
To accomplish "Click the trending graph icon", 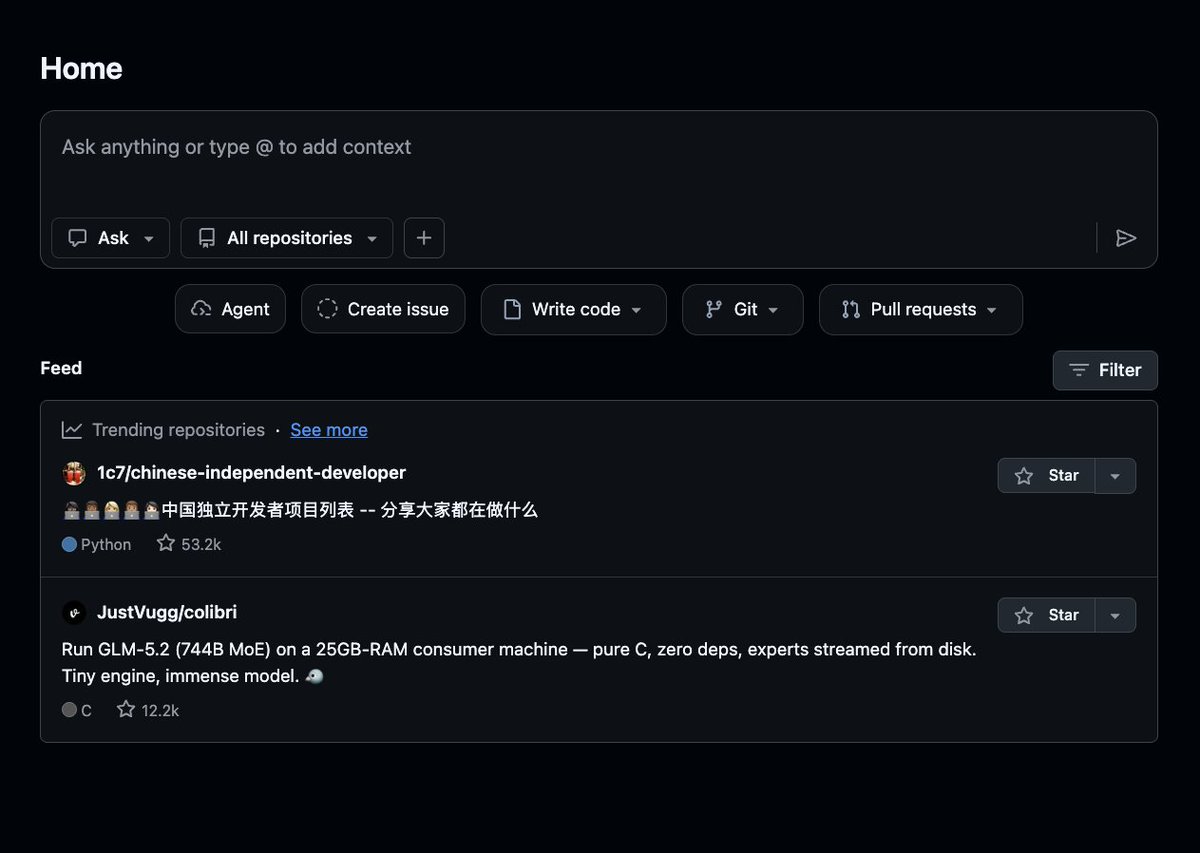I will coord(72,430).
